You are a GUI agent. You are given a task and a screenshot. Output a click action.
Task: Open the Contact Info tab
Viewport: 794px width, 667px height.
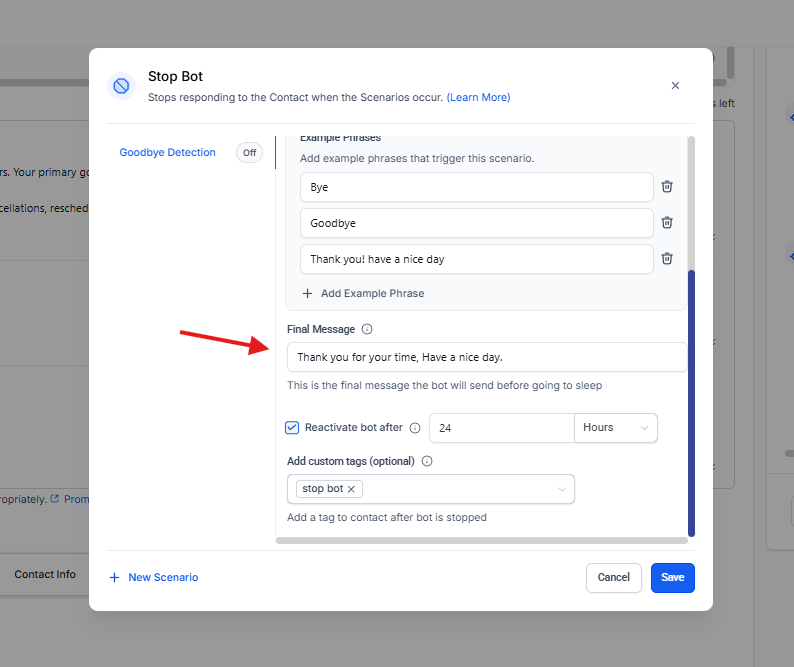[x=45, y=575]
